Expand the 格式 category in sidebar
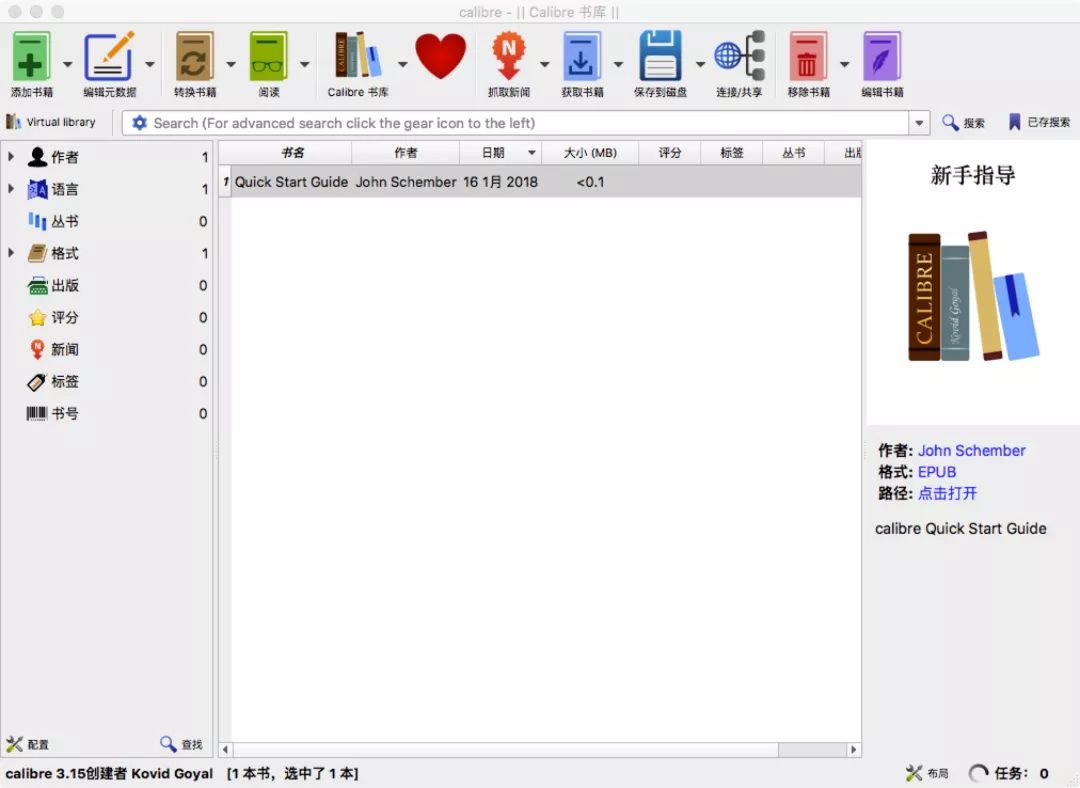Image resolution: width=1080 pixels, height=788 pixels. tap(11, 253)
